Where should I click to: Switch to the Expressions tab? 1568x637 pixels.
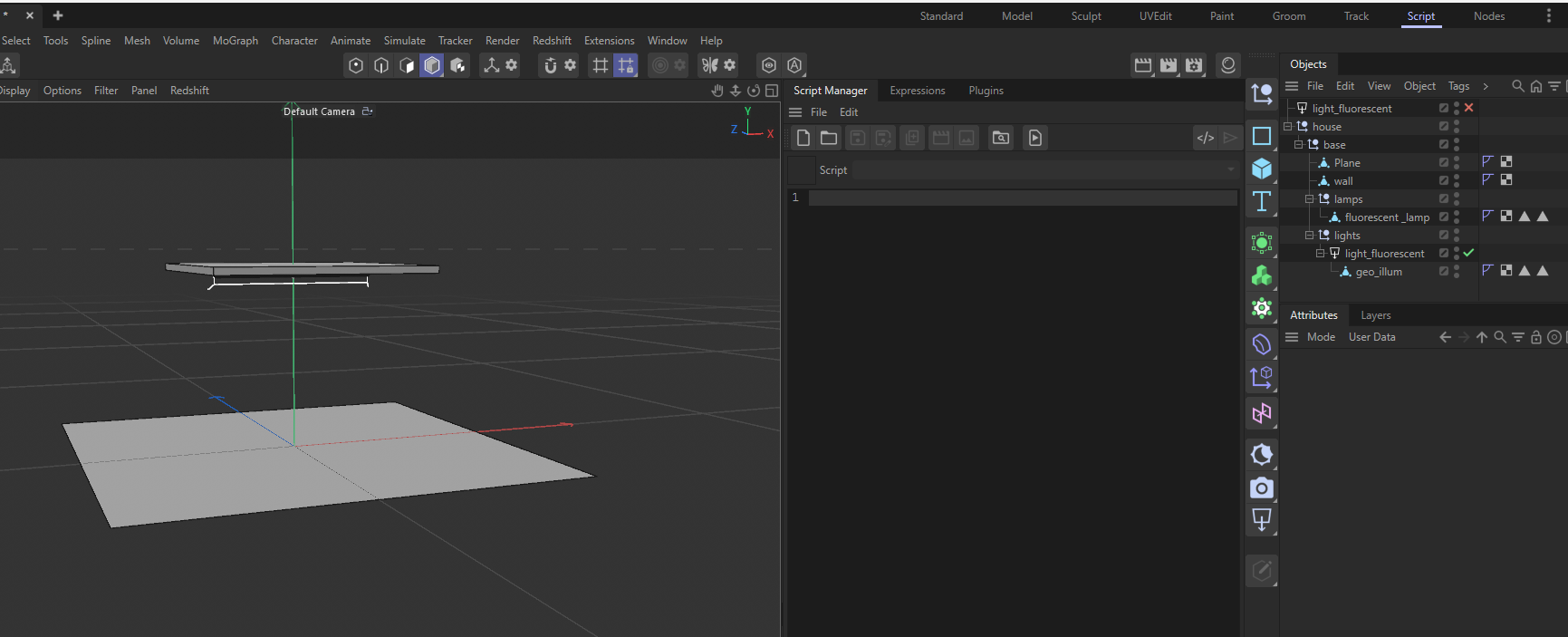[x=917, y=91]
